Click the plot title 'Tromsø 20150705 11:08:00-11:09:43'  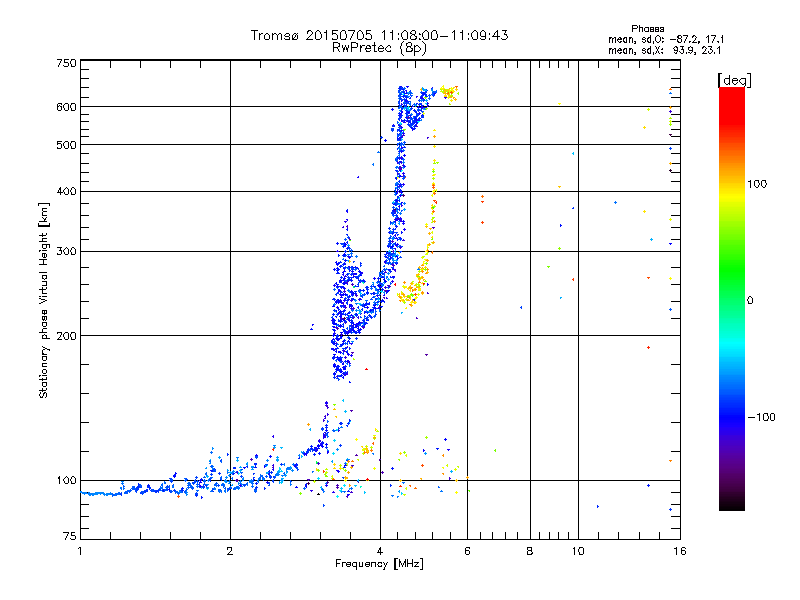point(379,35)
